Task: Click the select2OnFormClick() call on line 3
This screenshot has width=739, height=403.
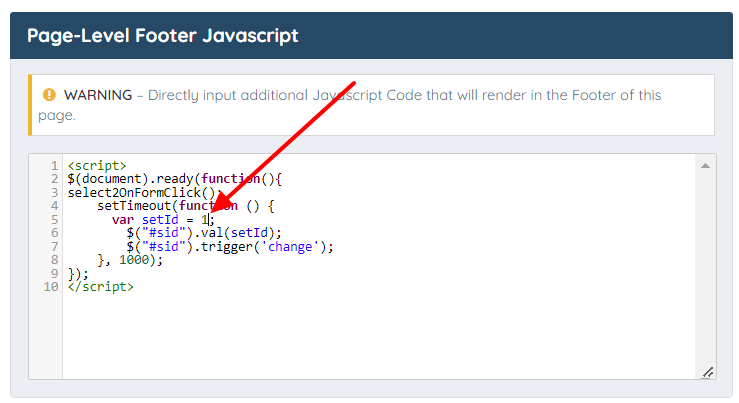Action: pos(144,193)
